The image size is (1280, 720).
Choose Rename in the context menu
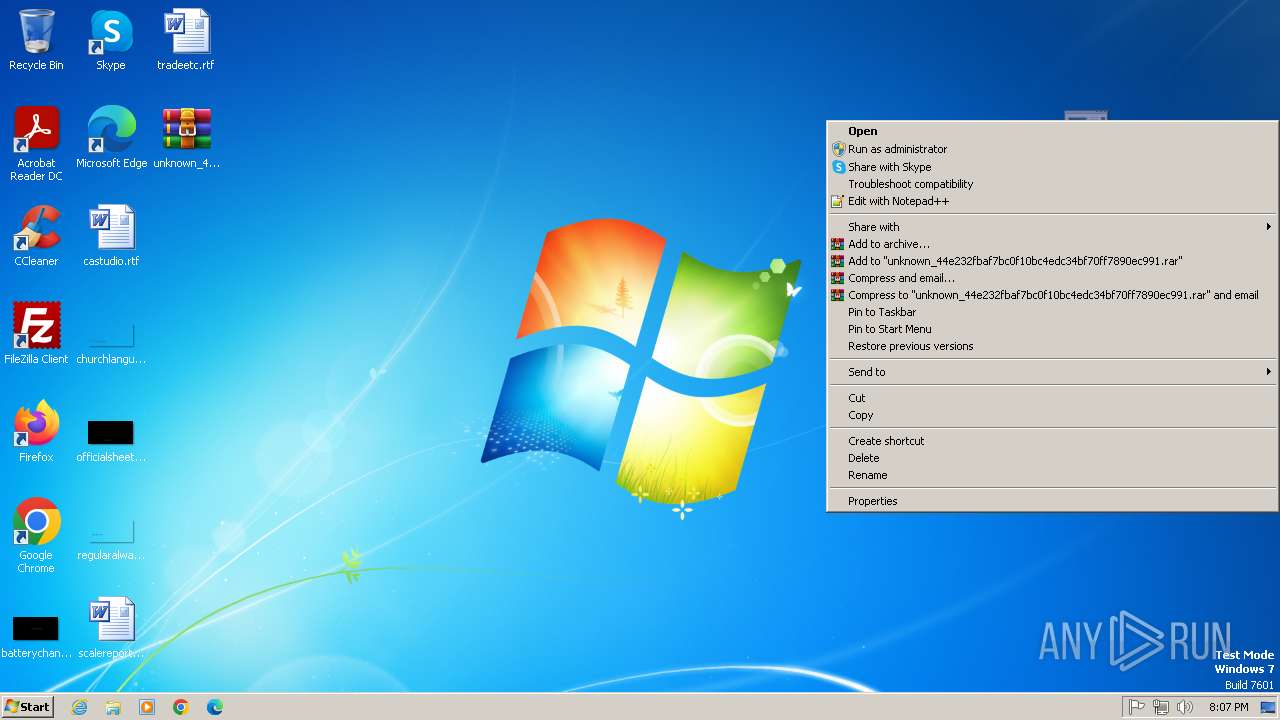coord(1052,475)
